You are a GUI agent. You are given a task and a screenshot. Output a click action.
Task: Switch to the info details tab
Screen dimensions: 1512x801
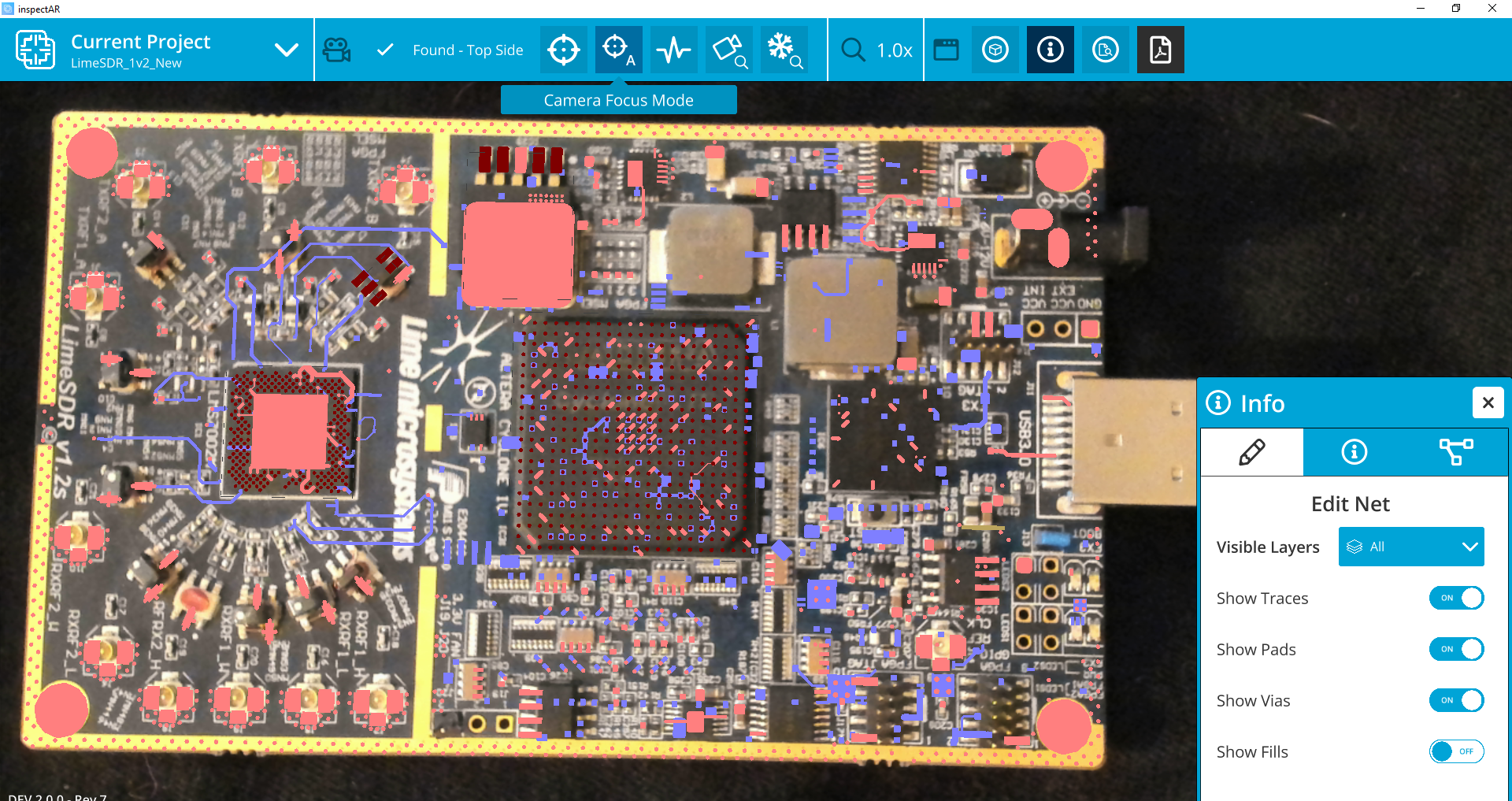[1354, 452]
